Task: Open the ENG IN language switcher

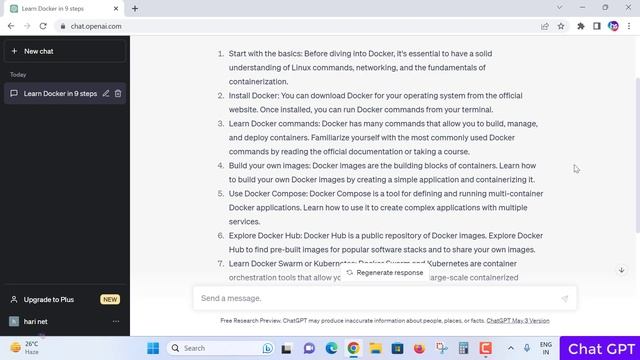Action: click(x=546, y=348)
